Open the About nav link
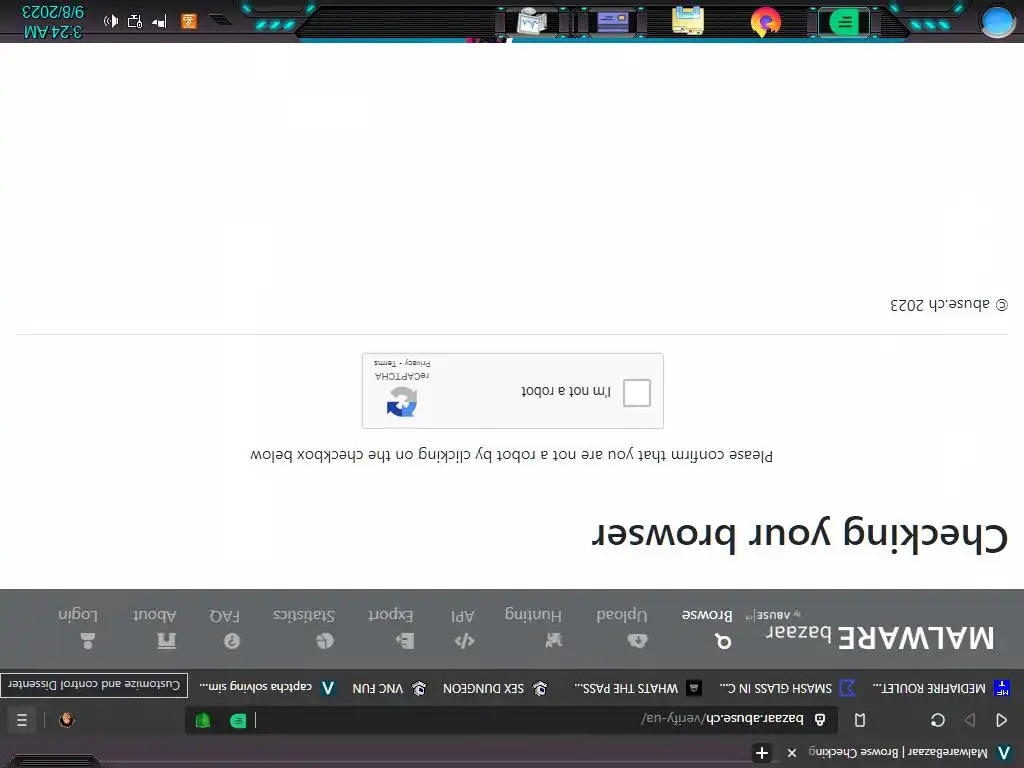Viewport: 1024px width, 768px height. pyautogui.click(x=154, y=615)
